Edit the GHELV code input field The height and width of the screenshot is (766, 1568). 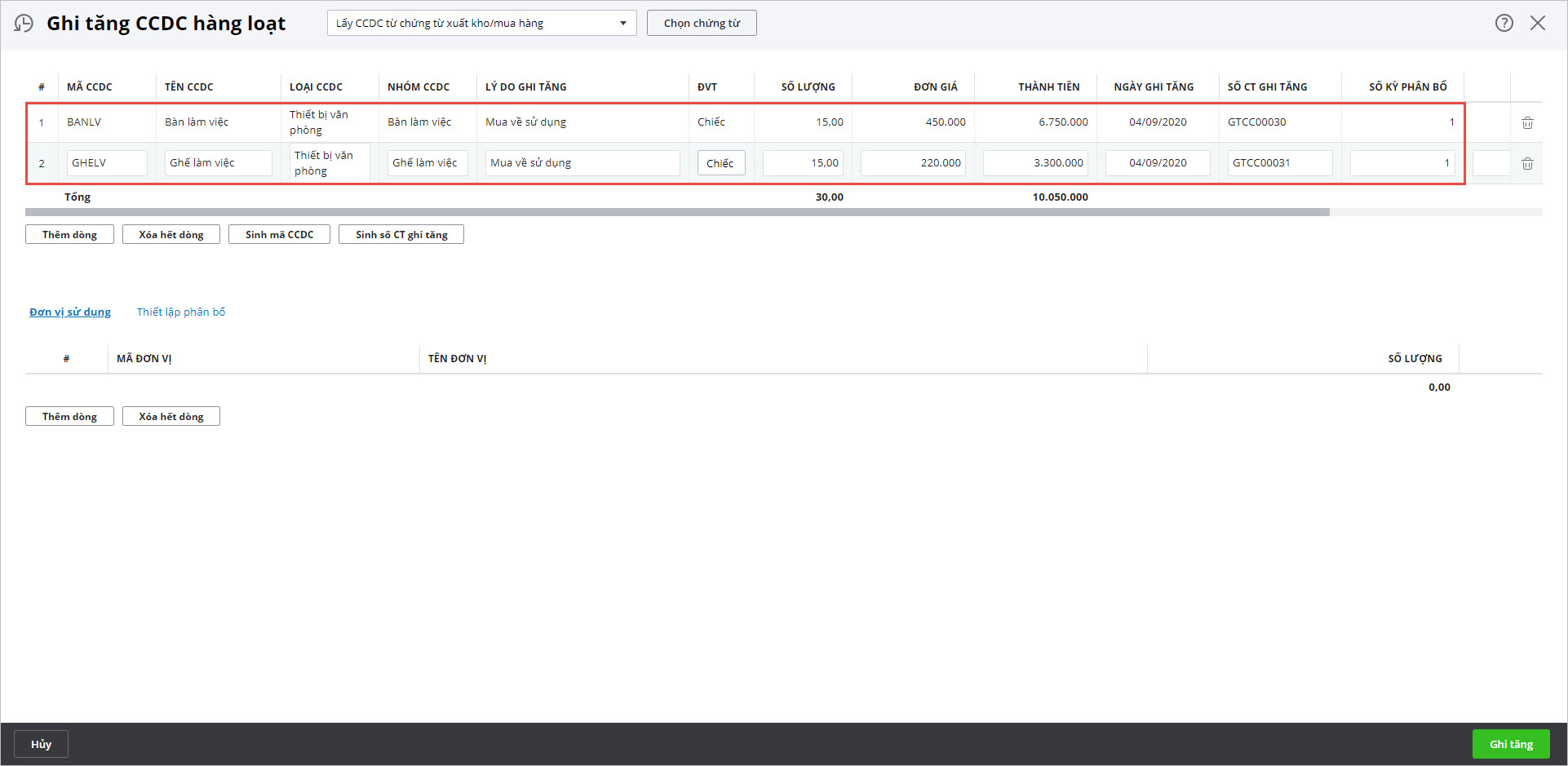coord(107,163)
